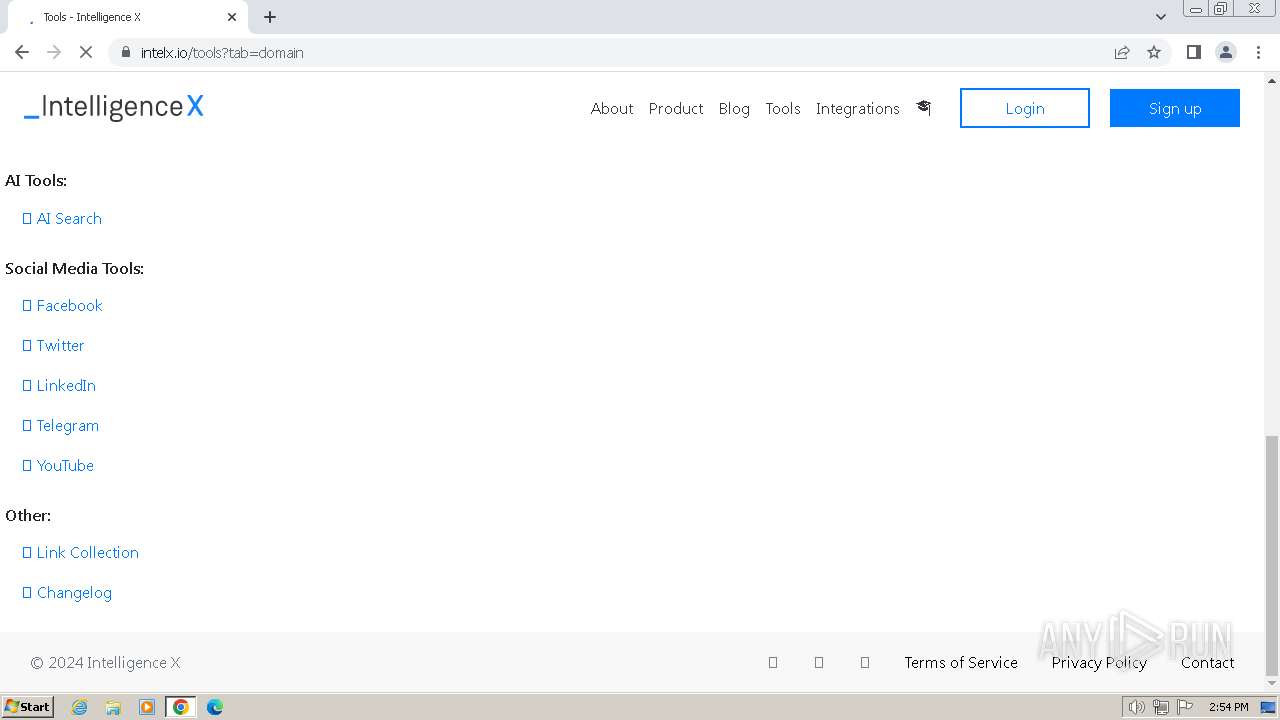Viewport: 1280px width, 720px height.
Task: Open the Telegram tool link
Action: pyautogui.click(x=60, y=425)
